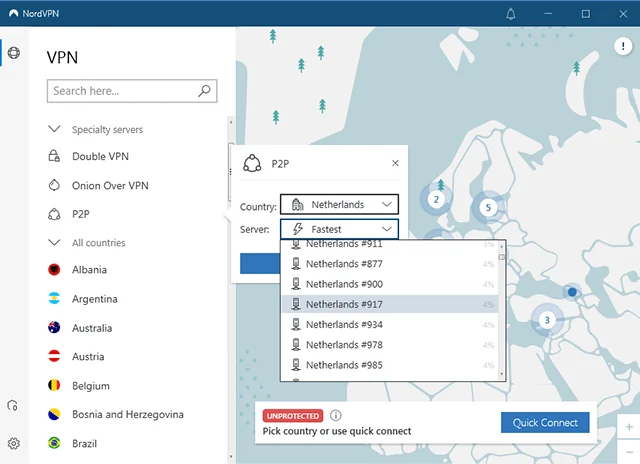Click the P2P icon in server list
The height and width of the screenshot is (464, 640).
coord(54,214)
